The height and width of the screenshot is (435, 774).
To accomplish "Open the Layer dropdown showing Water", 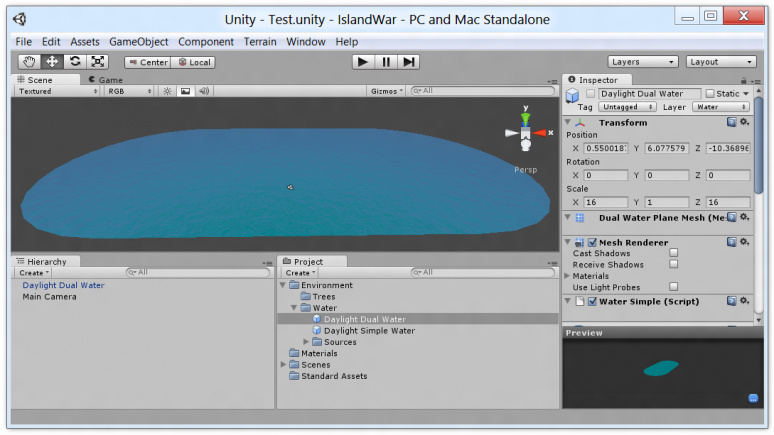I will [721, 107].
